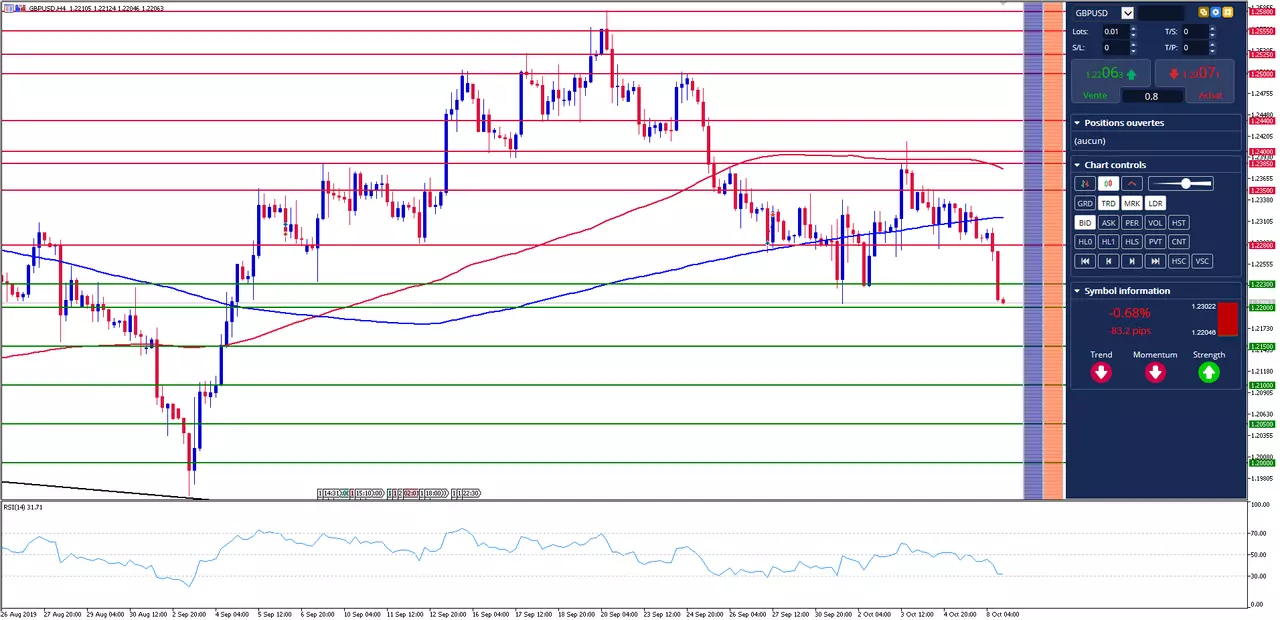Click the empty field next to symbol dropdown
Image resolution: width=1280 pixels, height=620 pixels.
(x=1161, y=13)
